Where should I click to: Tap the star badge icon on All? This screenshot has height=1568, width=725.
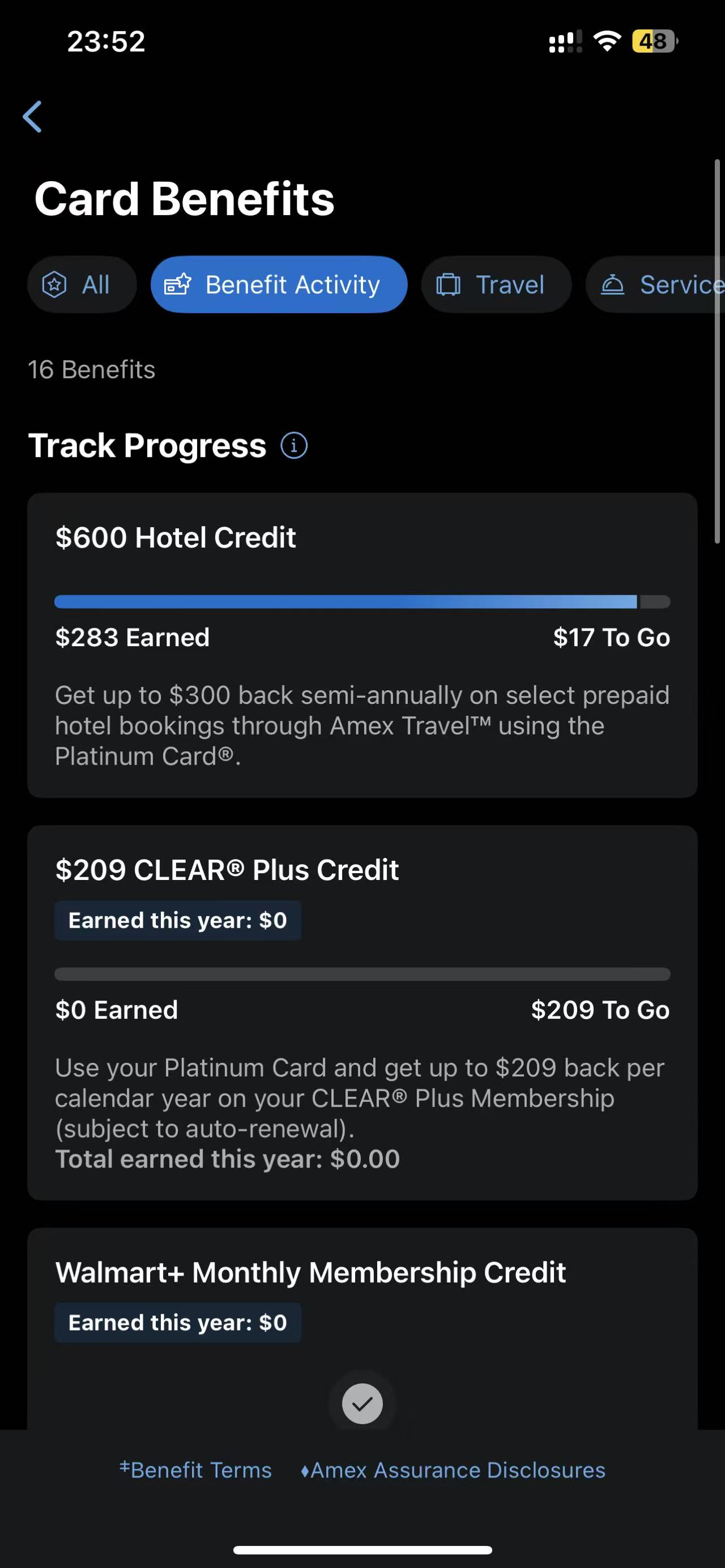click(54, 284)
